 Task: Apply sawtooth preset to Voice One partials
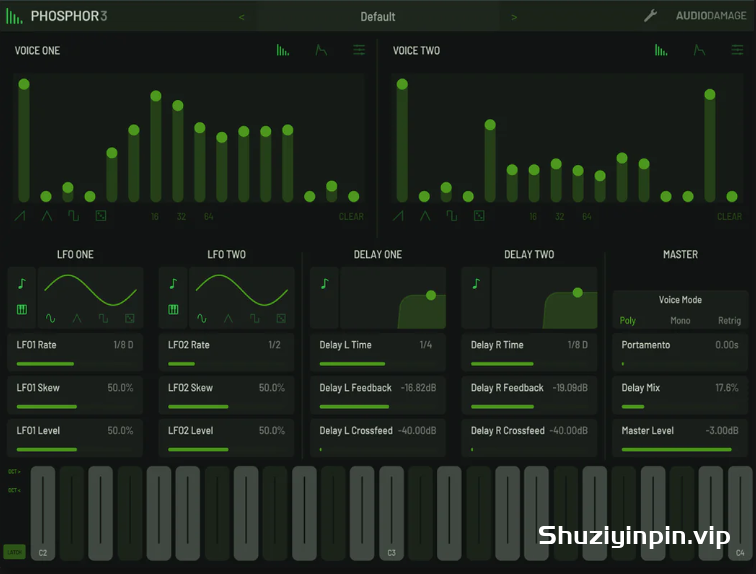pyautogui.click(x=20, y=216)
